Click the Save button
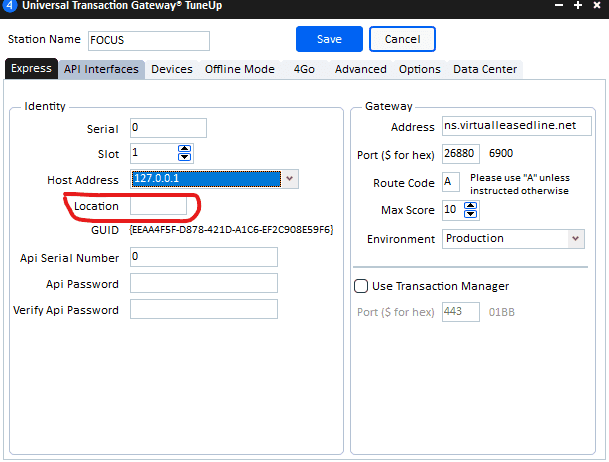Image resolution: width=609 pixels, height=462 pixels. click(x=329, y=39)
